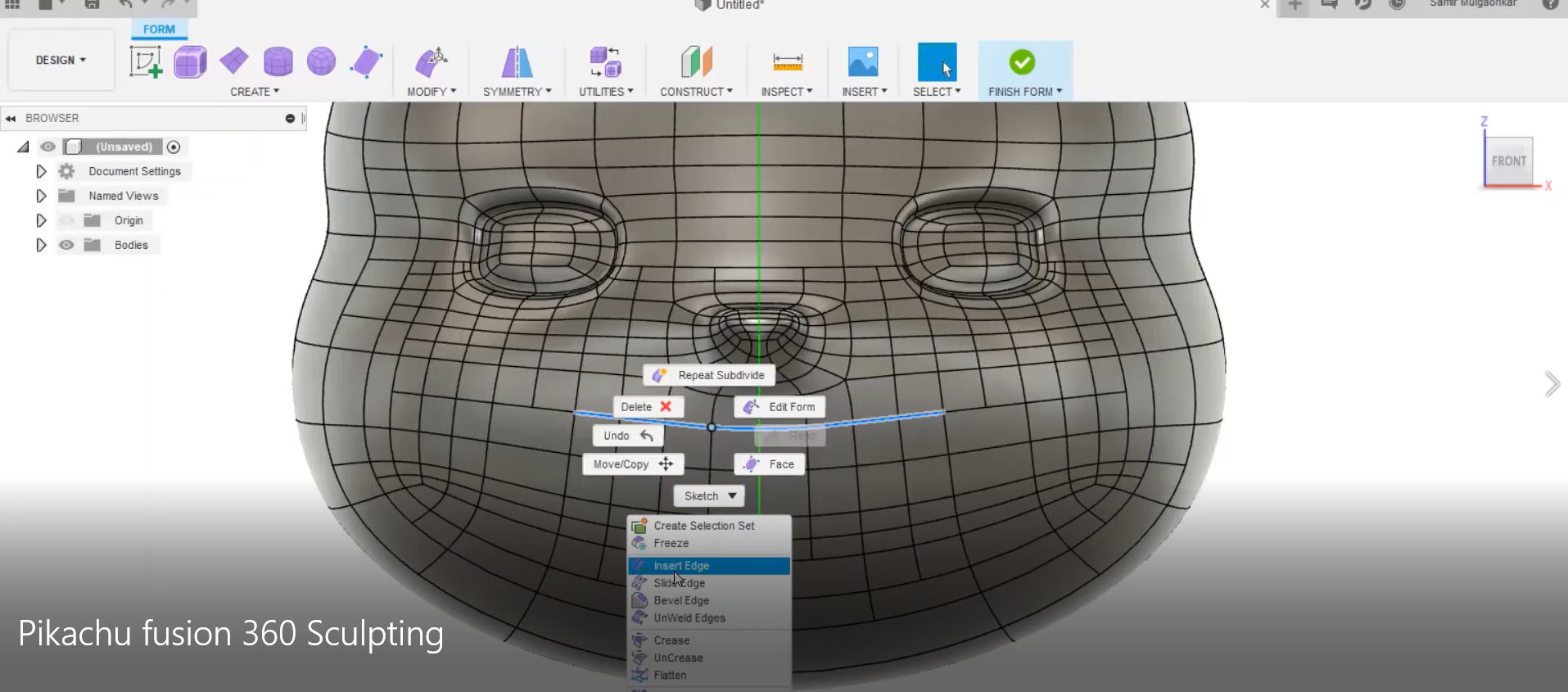Choose UnWeld Edges from context menu
The height and width of the screenshot is (692, 1568).
click(x=708, y=617)
